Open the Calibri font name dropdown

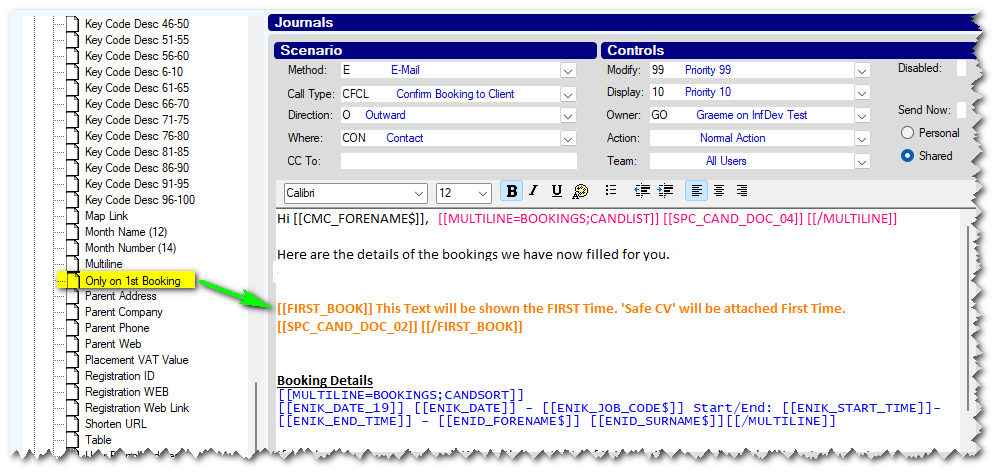coord(419,193)
